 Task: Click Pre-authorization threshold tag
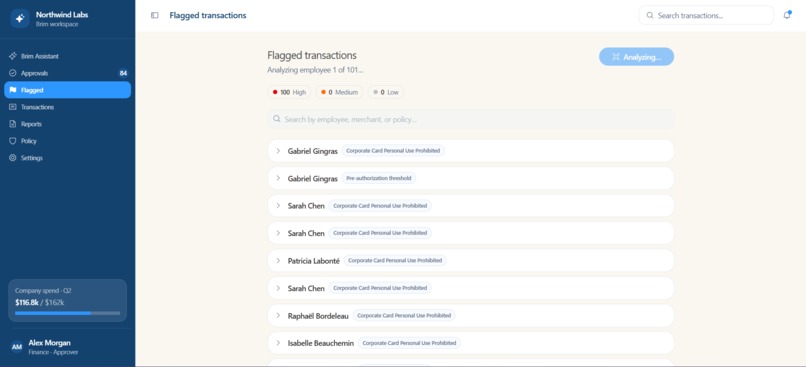tap(379, 178)
